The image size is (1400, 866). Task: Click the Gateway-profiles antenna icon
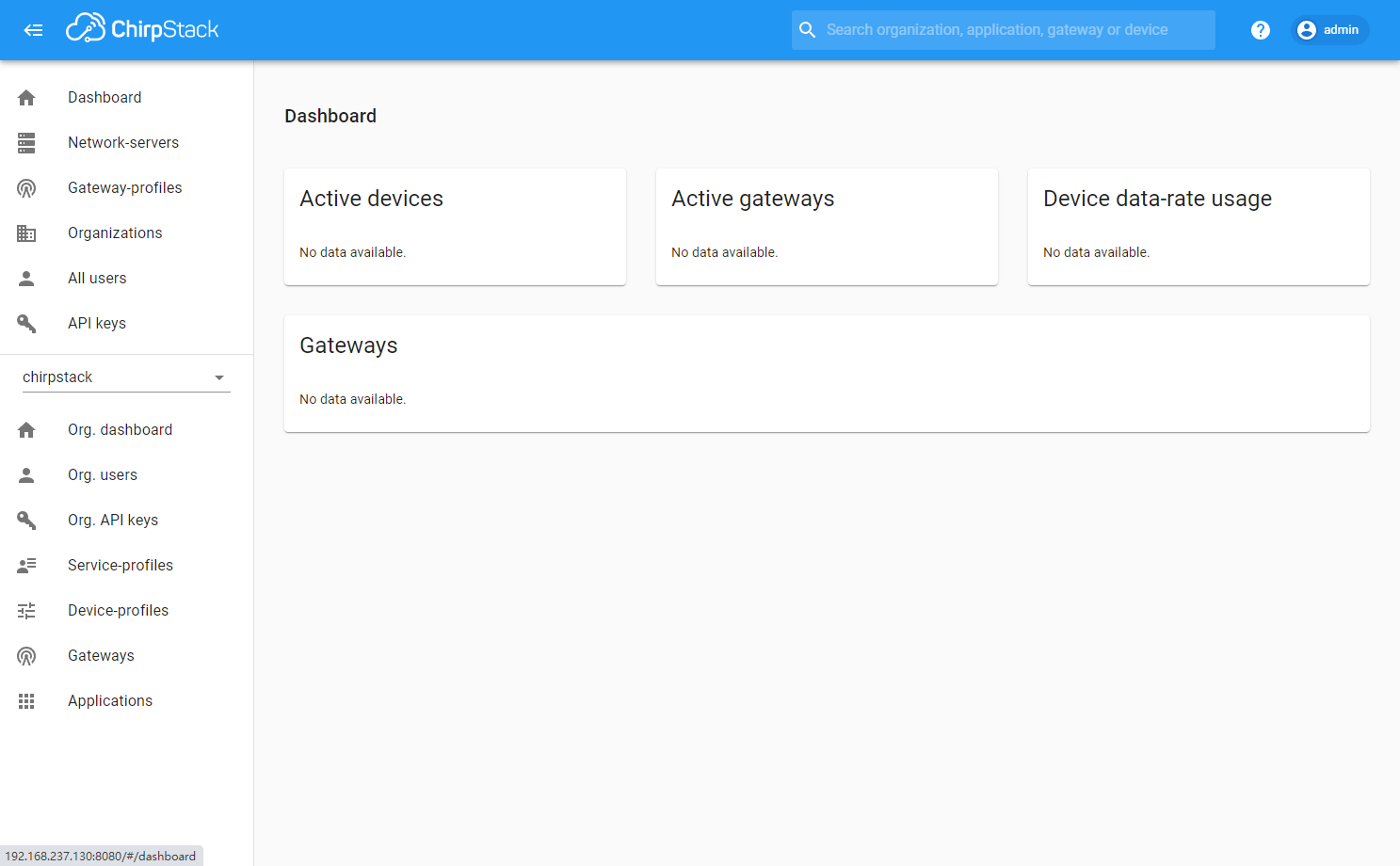coord(26,188)
